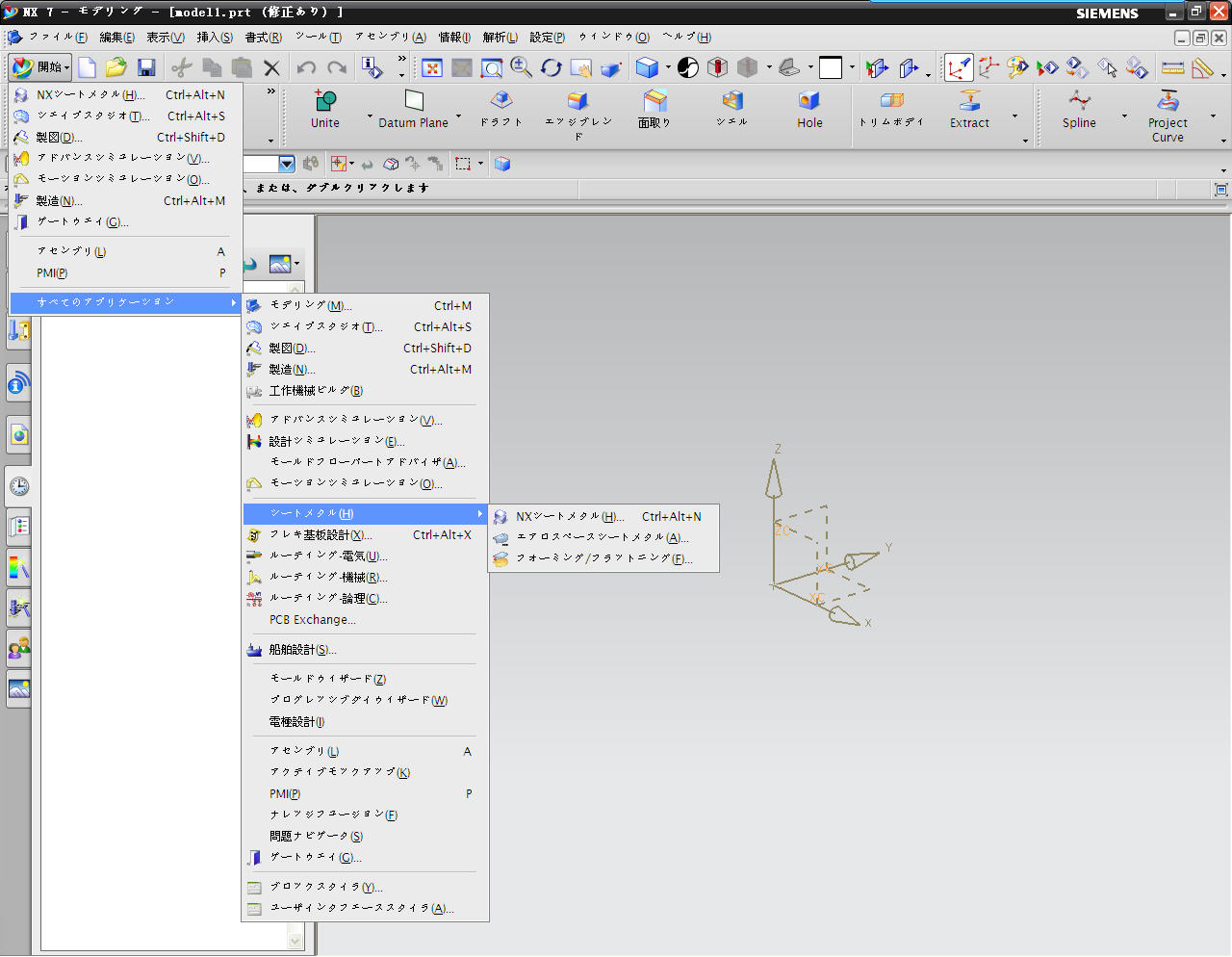Select NXシートメタル(H) in right flyout
1232x957 pixels.
tap(603, 516)
